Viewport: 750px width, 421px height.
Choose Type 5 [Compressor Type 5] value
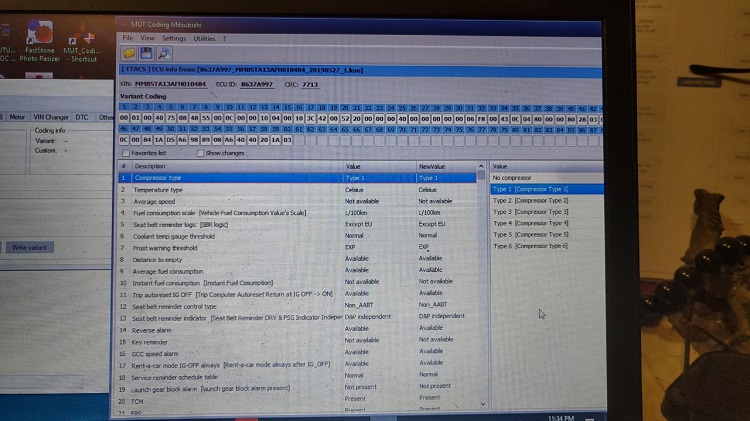point(547,234)
